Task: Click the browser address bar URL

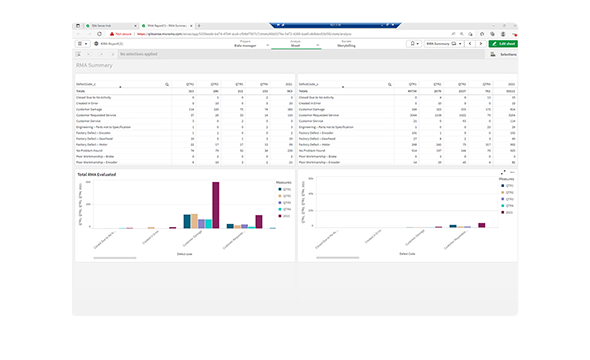Action: coord(245,34)
